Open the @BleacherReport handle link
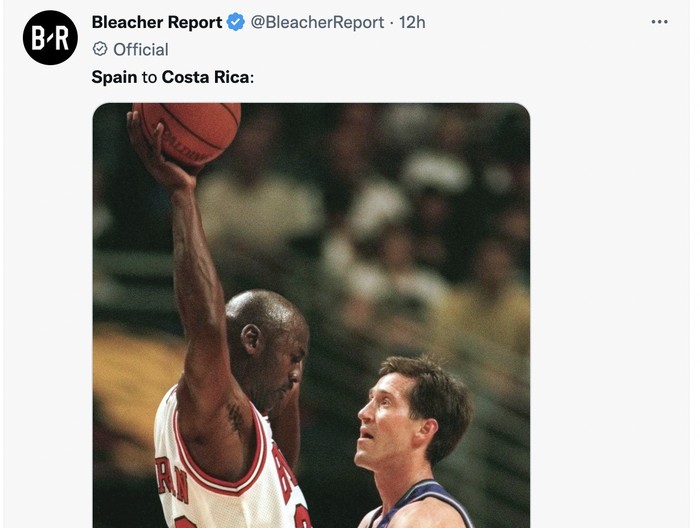Image resolution: width=700 pixels, height=528 pixels. 317,22
